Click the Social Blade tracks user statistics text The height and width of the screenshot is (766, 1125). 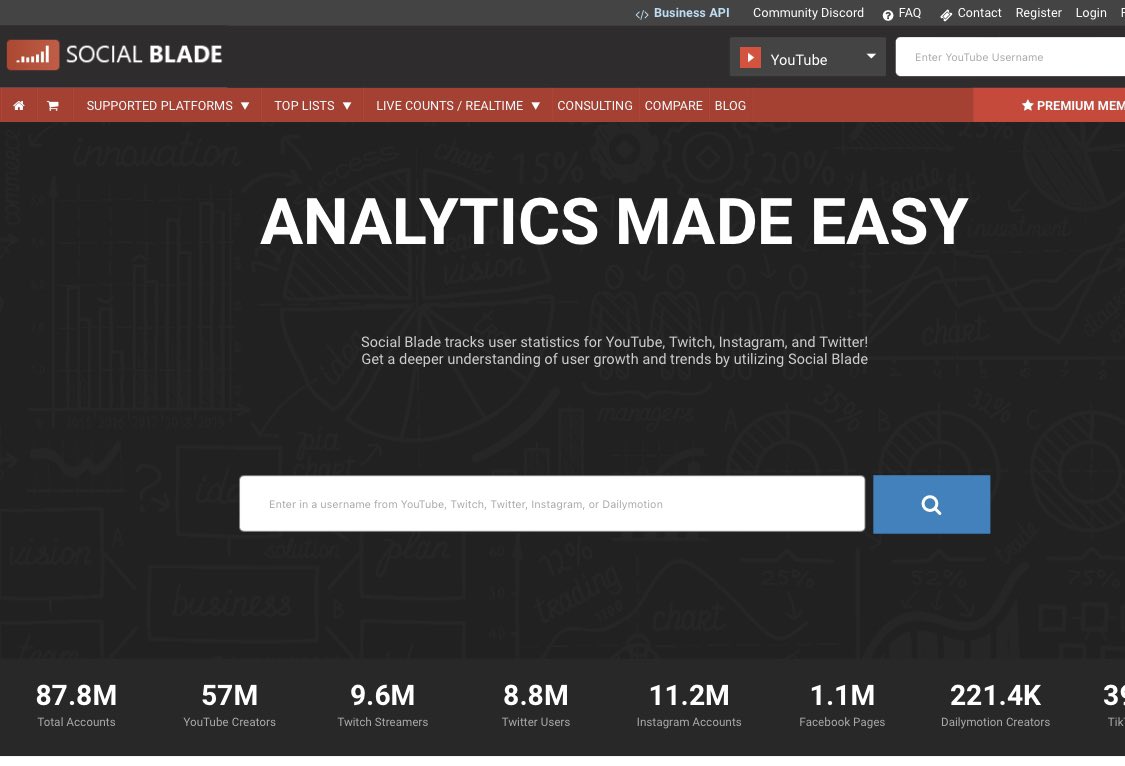[x=614, y=351]
